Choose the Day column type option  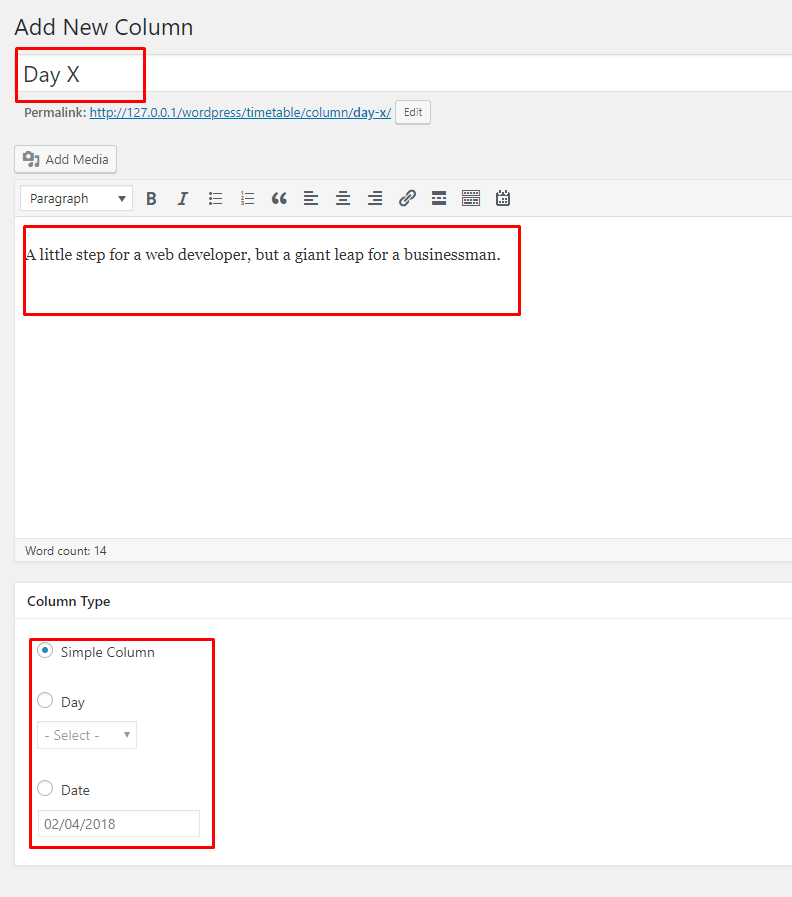point(45,701)
